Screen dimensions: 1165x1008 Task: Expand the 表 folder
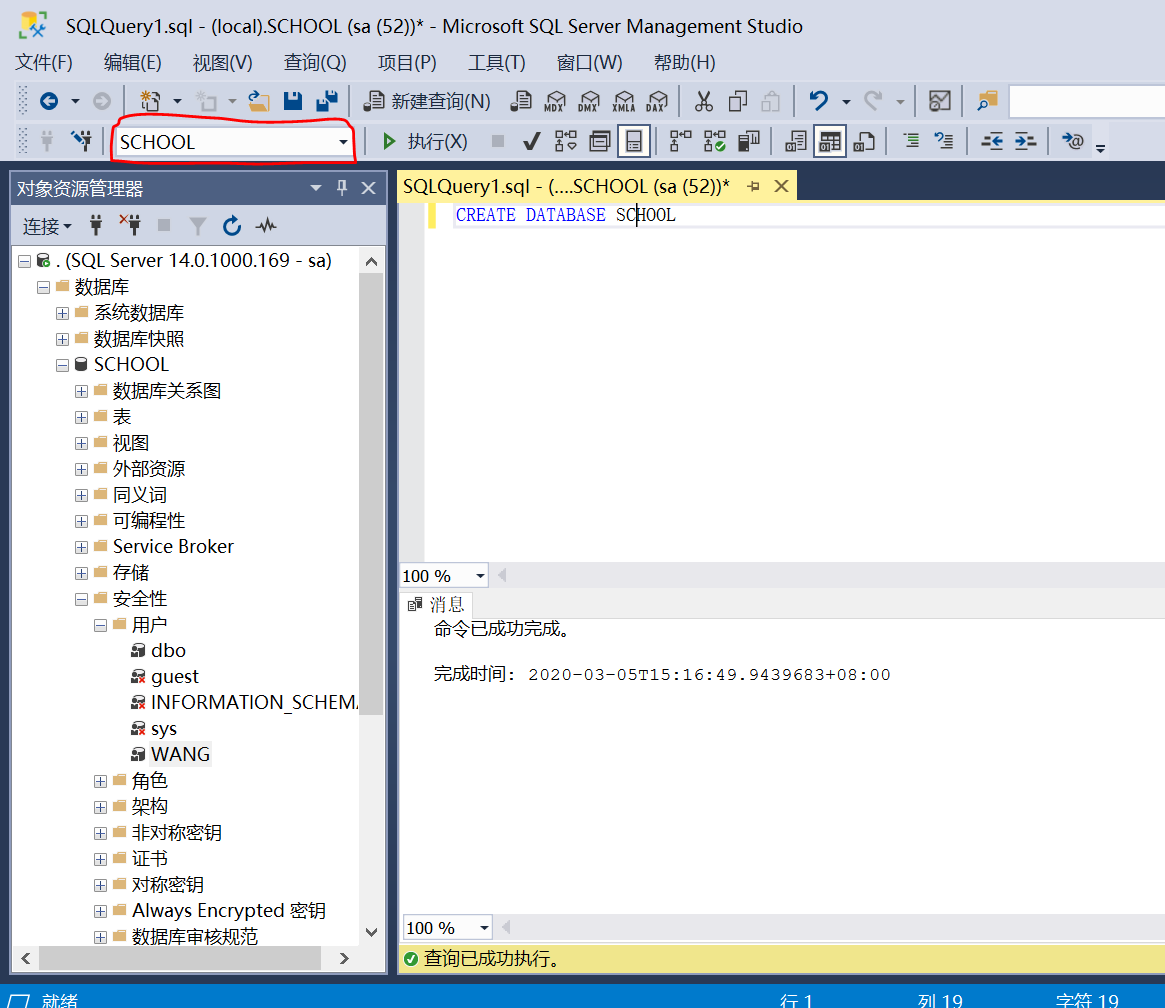[82, 417]
